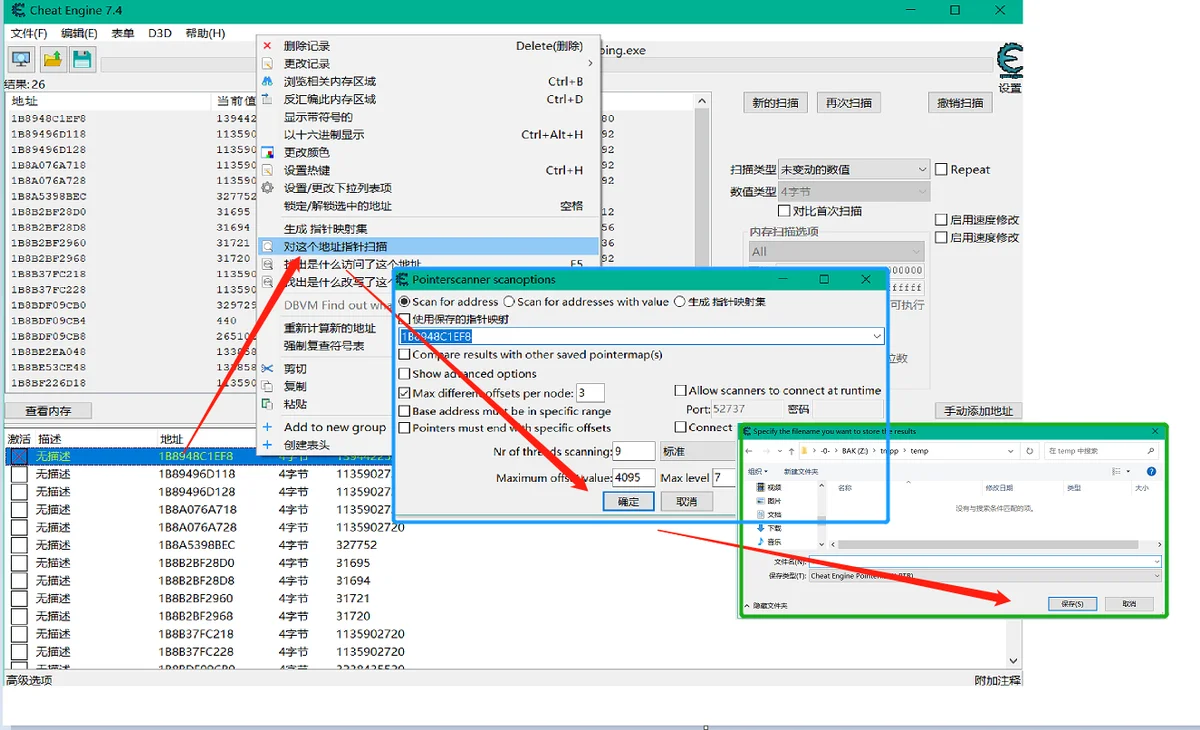The image size is (1200, 730).
Task: Open the 组织 dropdown in the save dialog
Action: click(757, 471)
